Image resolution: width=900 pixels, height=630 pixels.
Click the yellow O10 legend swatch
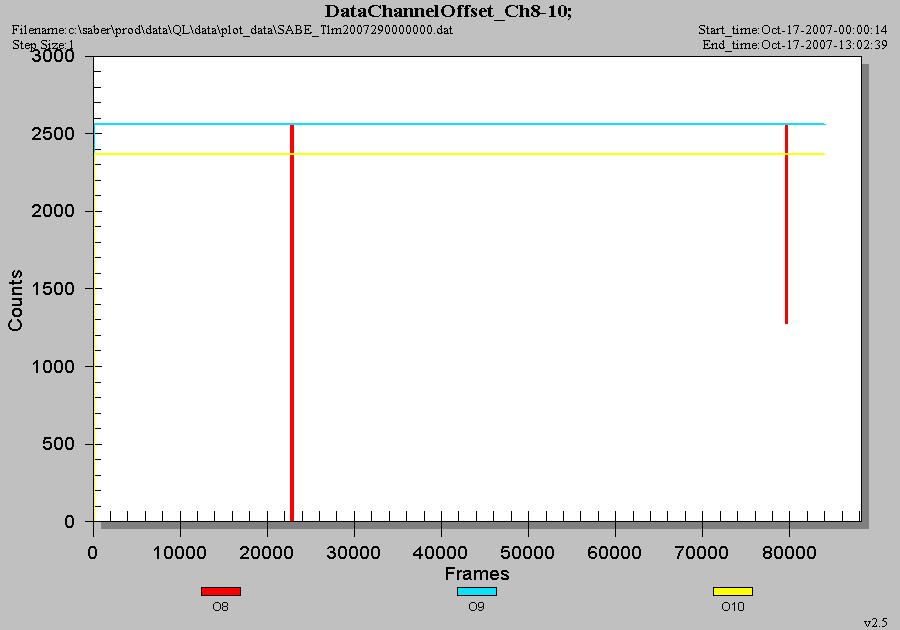(733, 591)
